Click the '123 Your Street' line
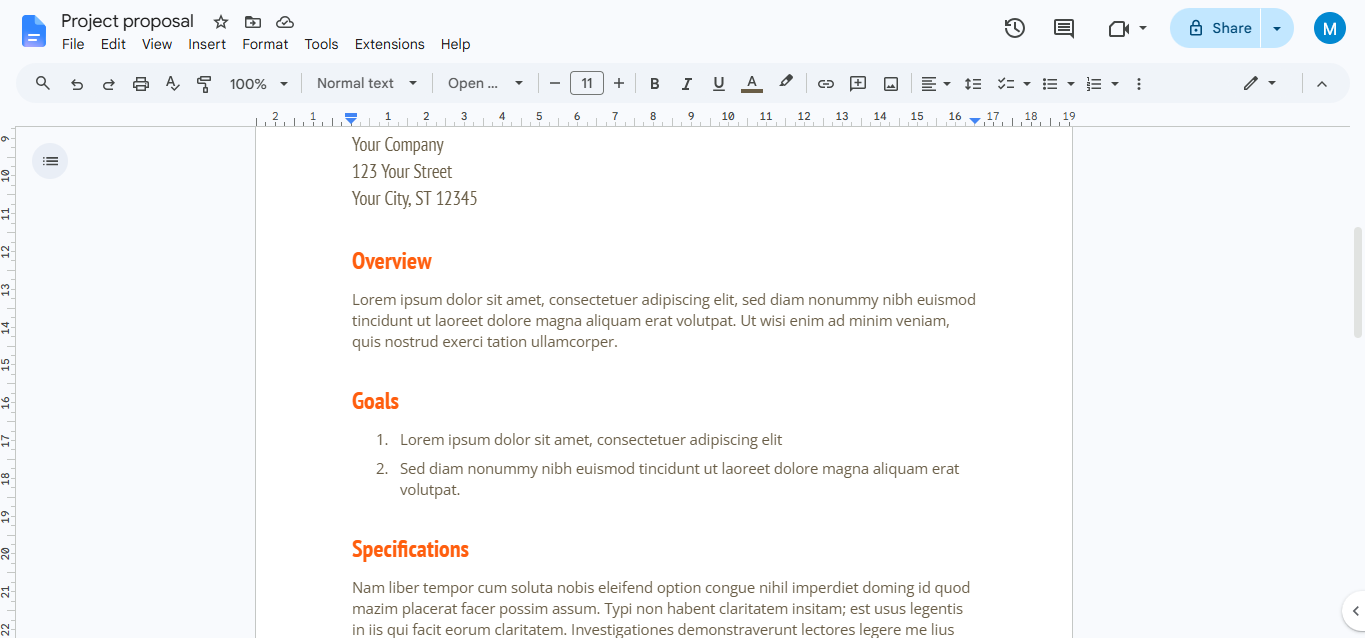This screenshot has width=1365, height=638. [402, 172]
